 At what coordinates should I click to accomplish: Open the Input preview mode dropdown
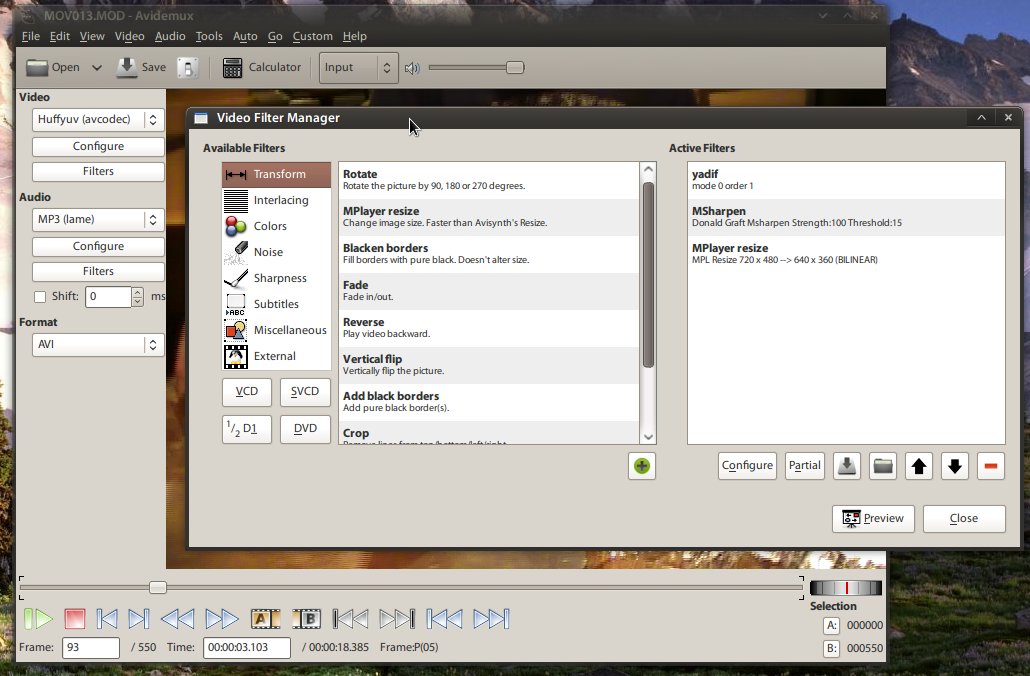pos(359,68)
